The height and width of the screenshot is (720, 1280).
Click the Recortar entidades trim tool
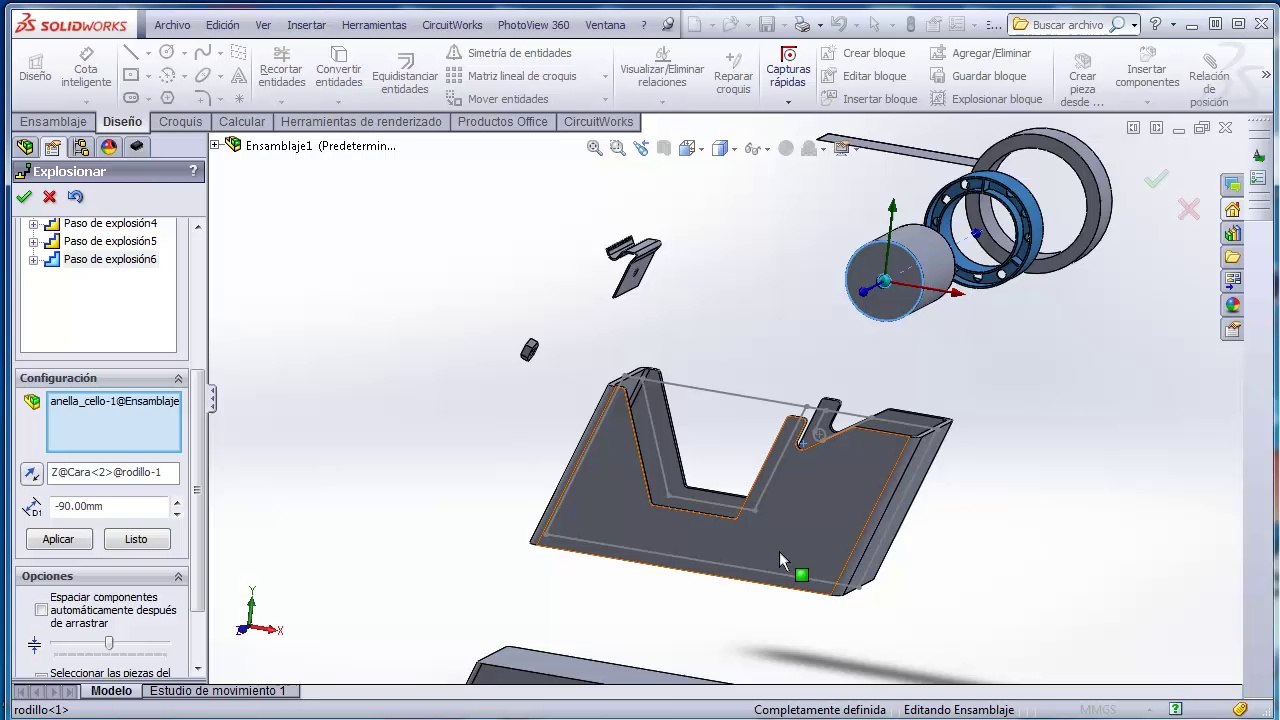tap(282, 68)
